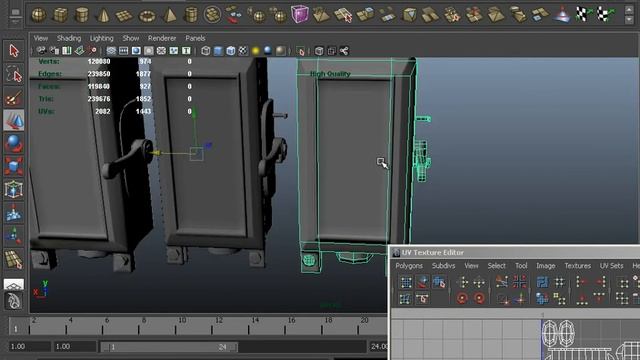Click the last checkered UV shelf icon
640x360 pixels.
606,14
